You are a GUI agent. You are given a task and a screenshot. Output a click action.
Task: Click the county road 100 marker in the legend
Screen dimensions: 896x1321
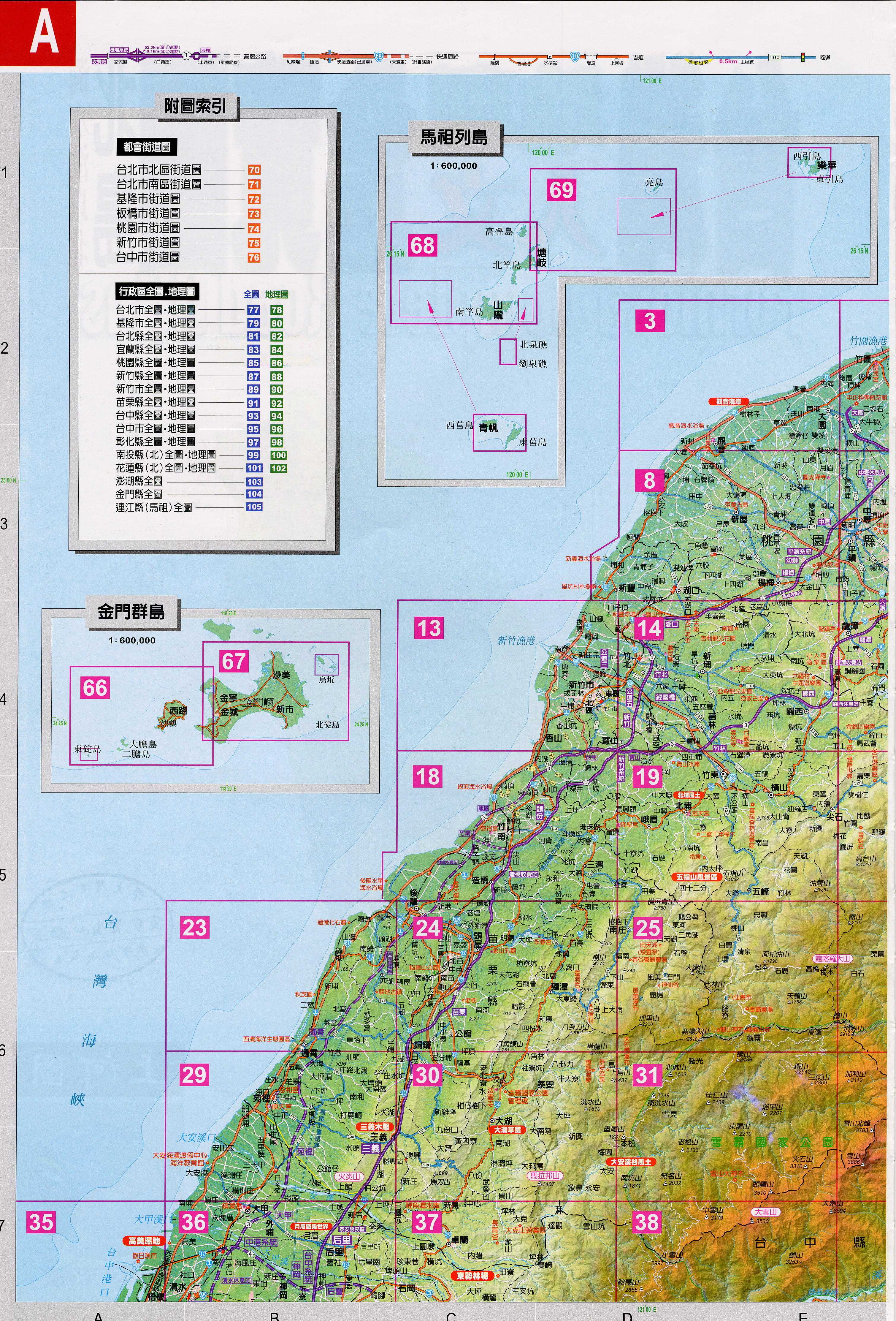pos(774,57)
